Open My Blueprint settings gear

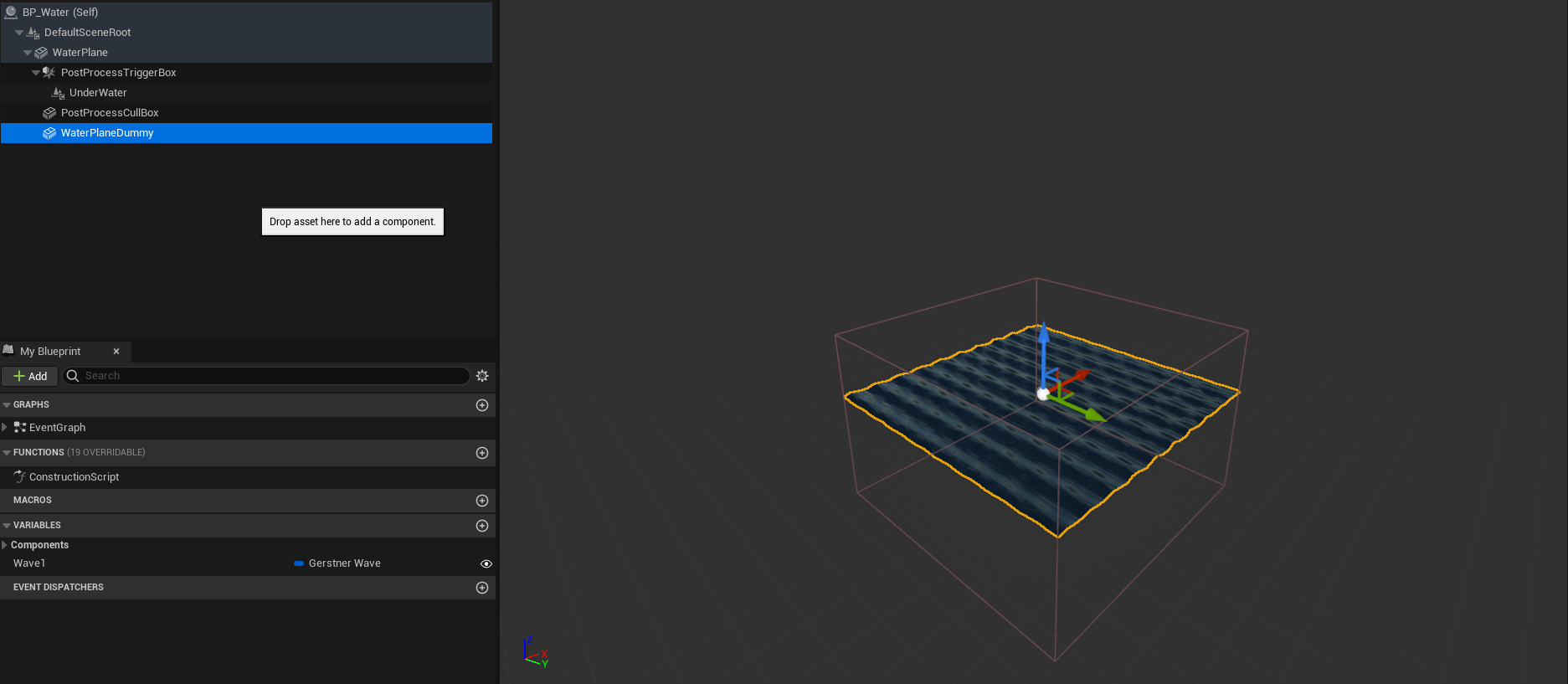[482, 376]
